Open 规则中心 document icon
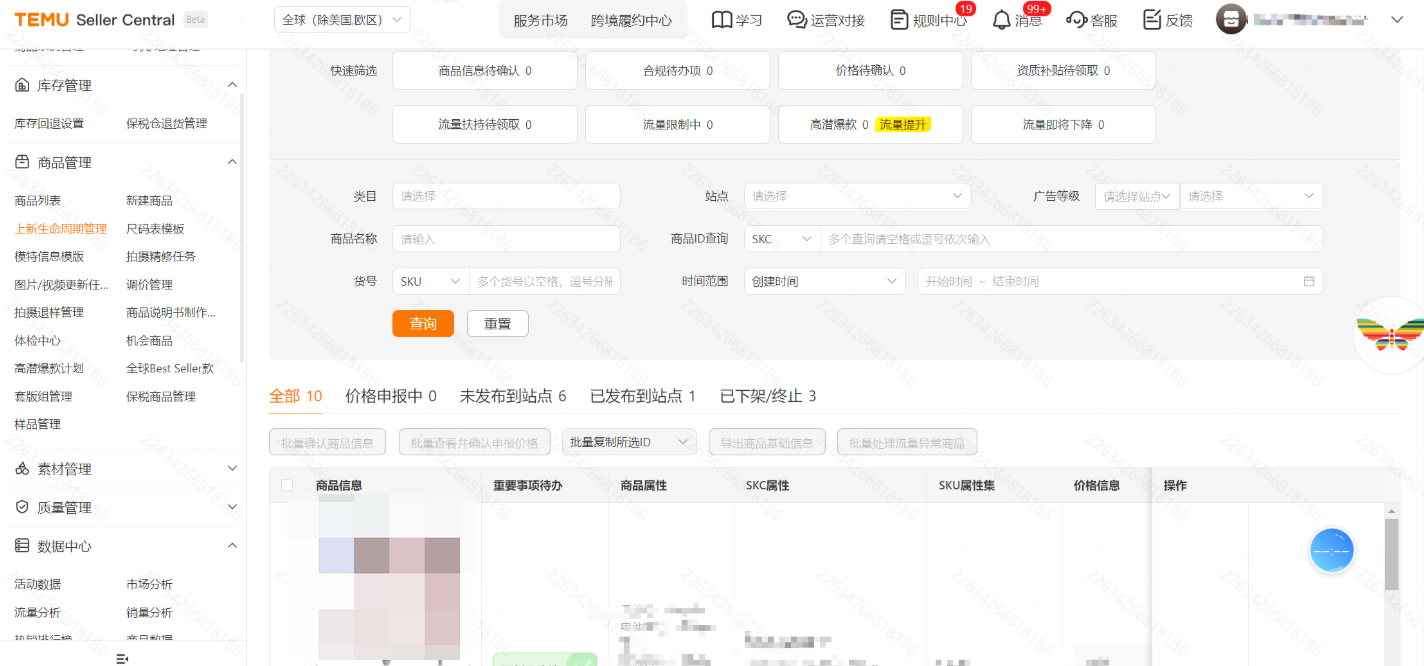 click(899, 20)
